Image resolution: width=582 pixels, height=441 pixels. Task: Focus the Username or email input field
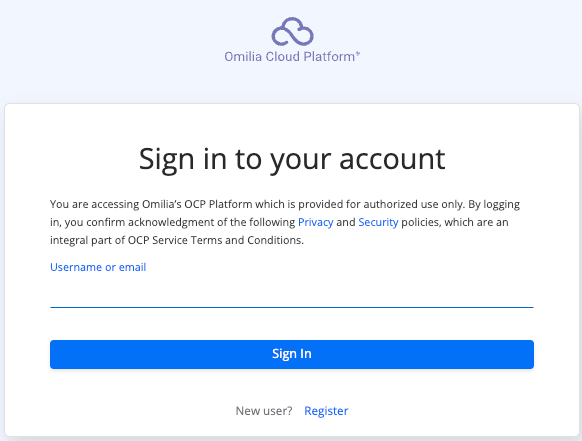click(x=292, y=294)
